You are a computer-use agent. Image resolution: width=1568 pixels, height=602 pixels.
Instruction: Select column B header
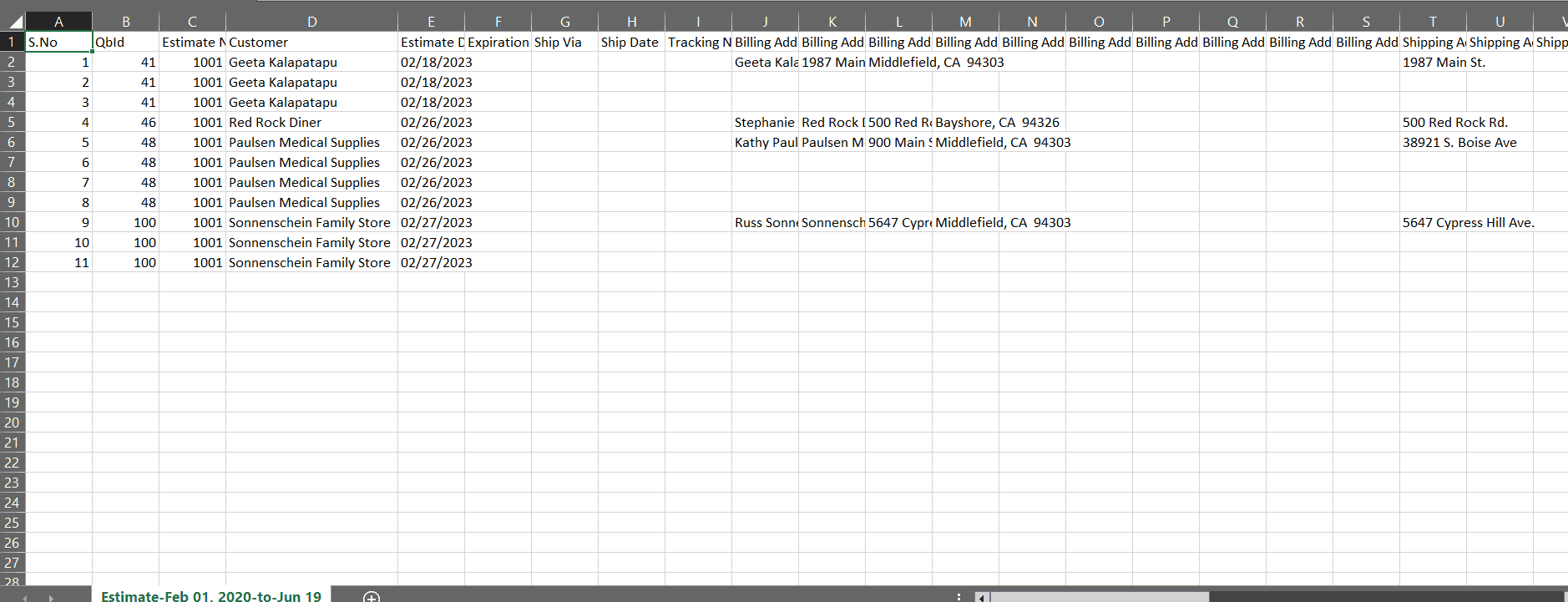point(126,22)
